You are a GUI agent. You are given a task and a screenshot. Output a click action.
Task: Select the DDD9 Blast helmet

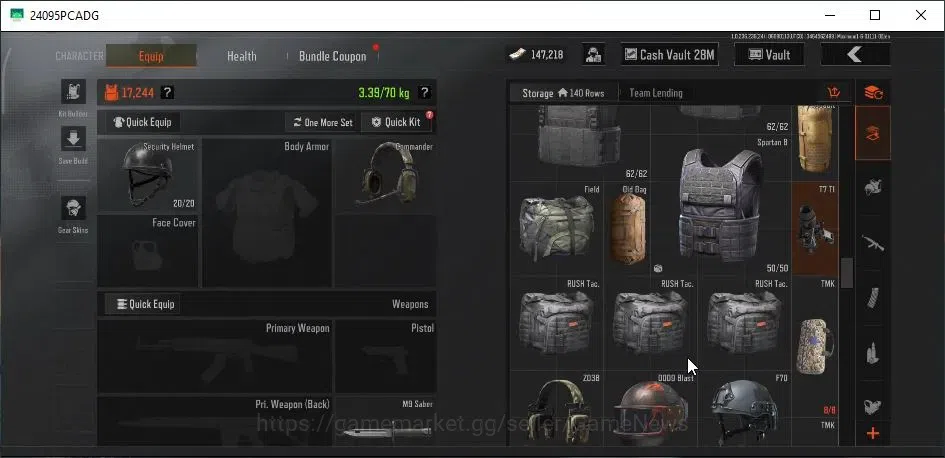coord(651,409)
